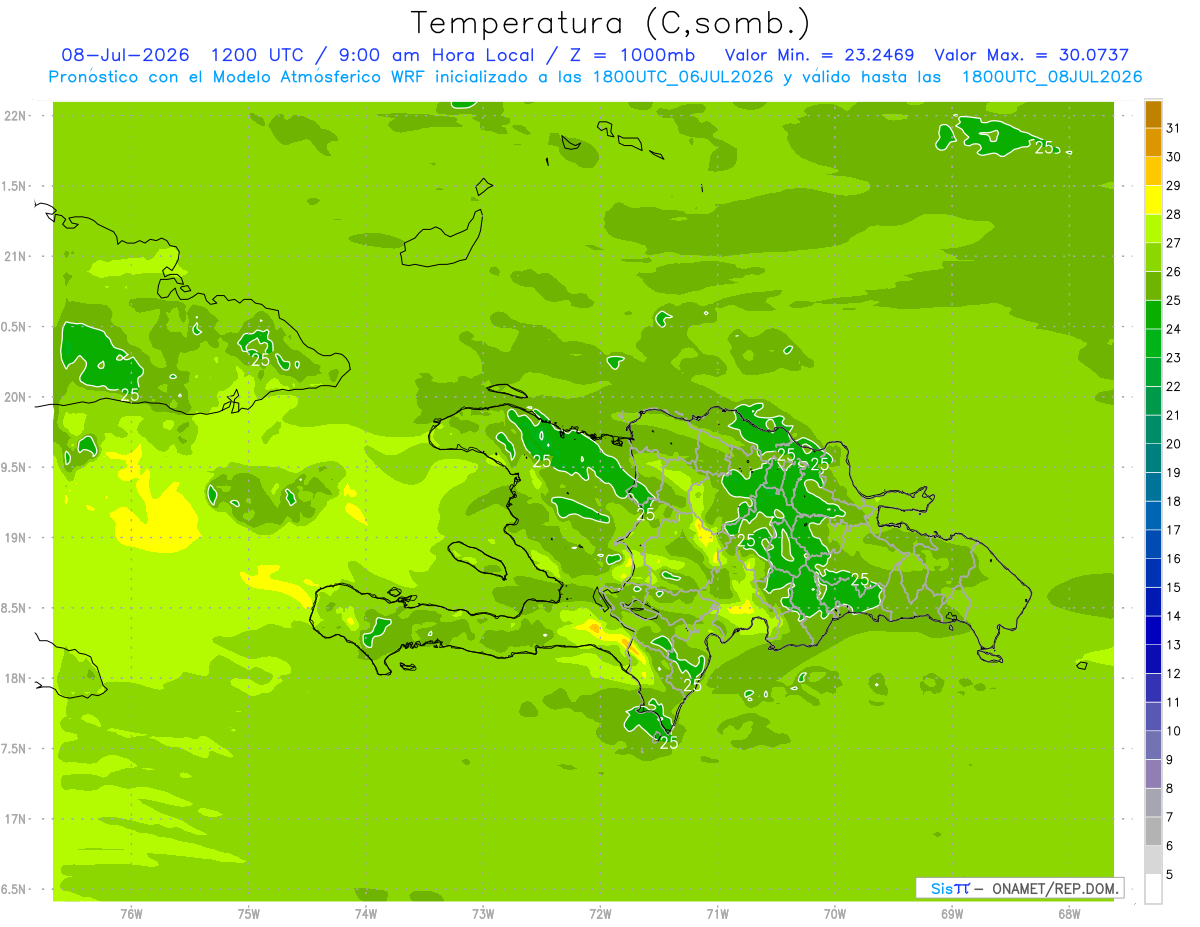Click the '1800UTC_08JUL2026' valid-until time text
The image size is (1200, 927).
(x=1052, y=77)
